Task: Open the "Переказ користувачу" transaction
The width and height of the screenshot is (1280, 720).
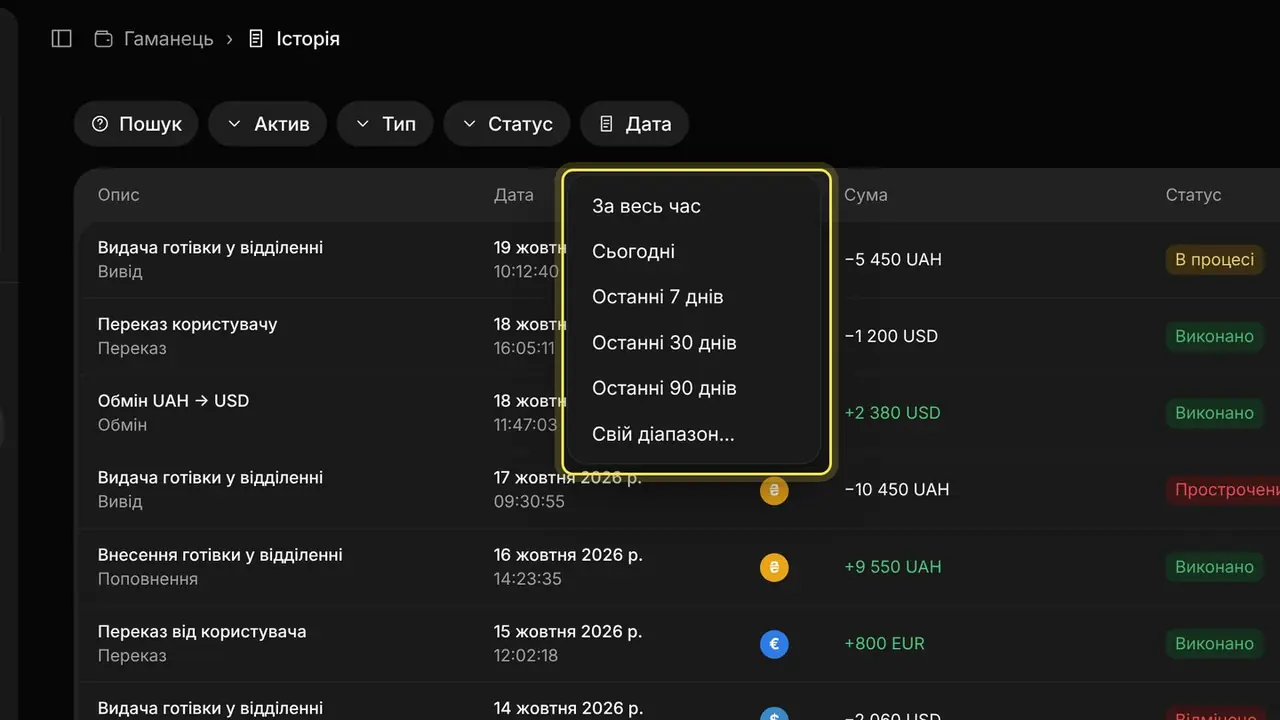Action: [188, 324]
